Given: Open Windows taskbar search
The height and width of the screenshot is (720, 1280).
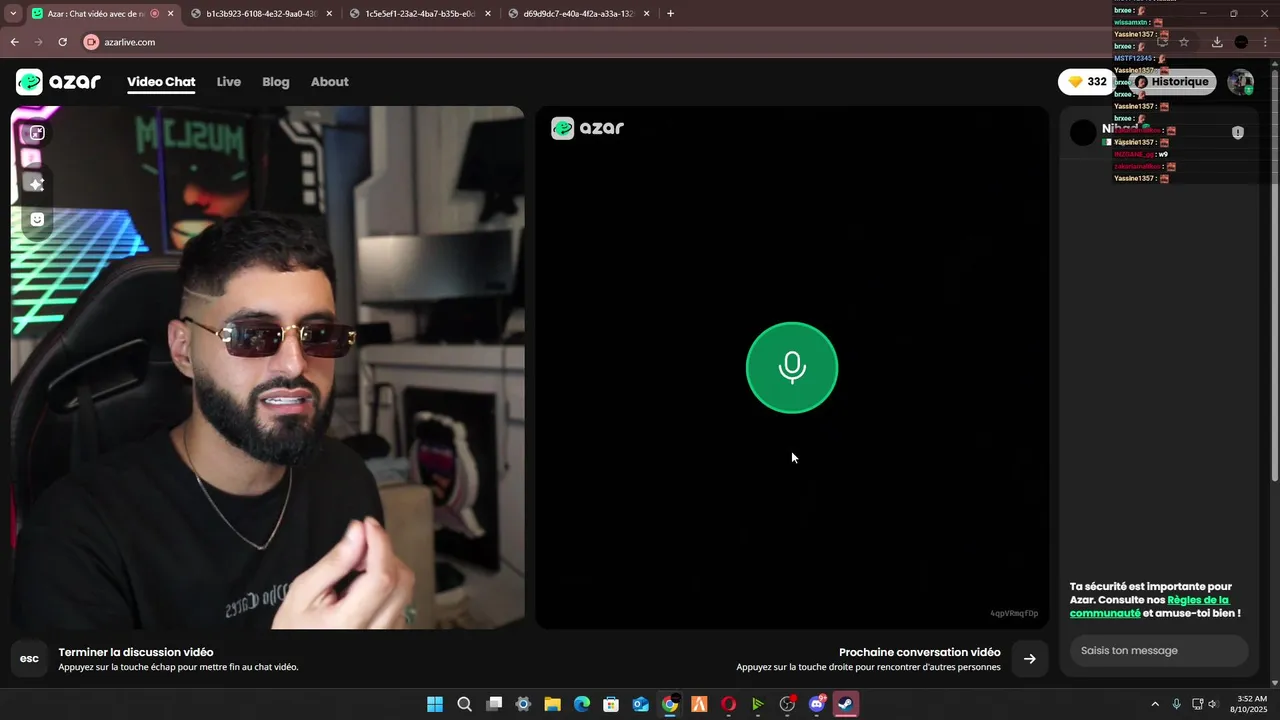Looking at the screenshot, I should coord(464,704).
